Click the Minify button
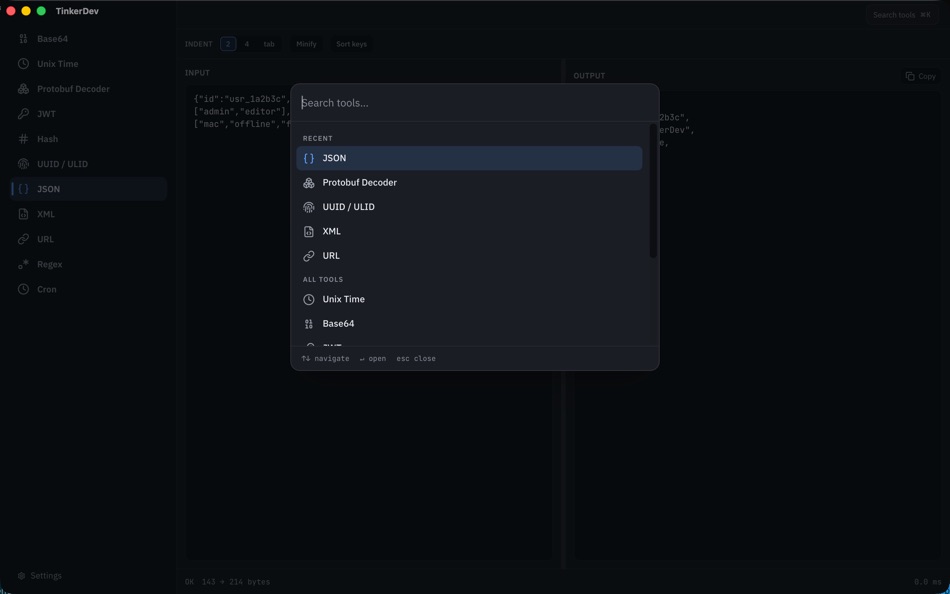The image size is (950, 594). (x=306, y=44)
